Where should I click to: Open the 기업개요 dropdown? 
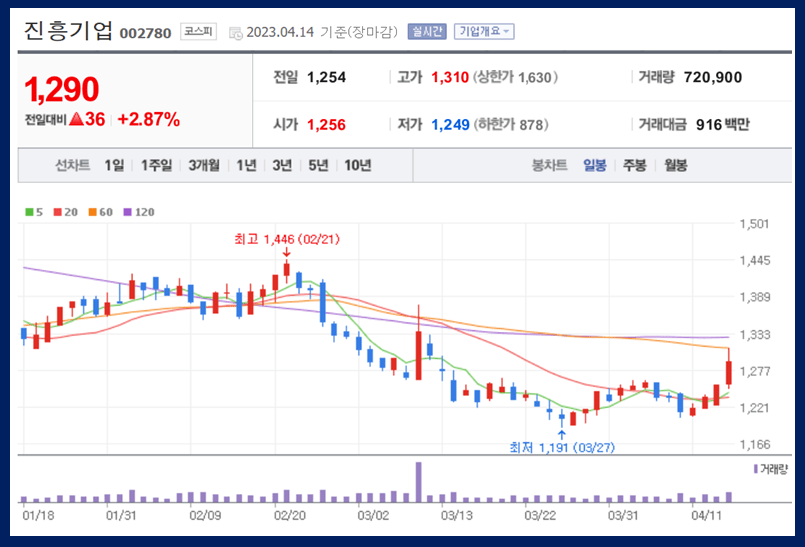(484, 31)
